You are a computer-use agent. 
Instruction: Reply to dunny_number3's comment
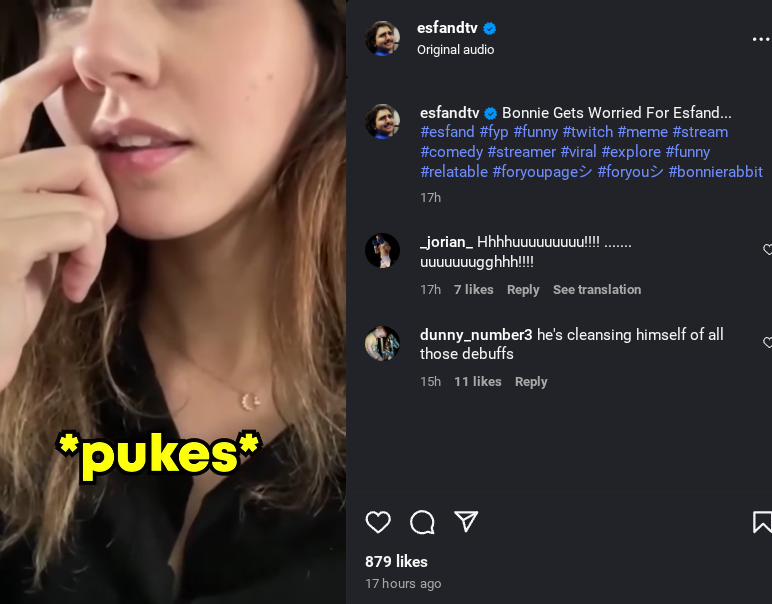pos(531,381)
